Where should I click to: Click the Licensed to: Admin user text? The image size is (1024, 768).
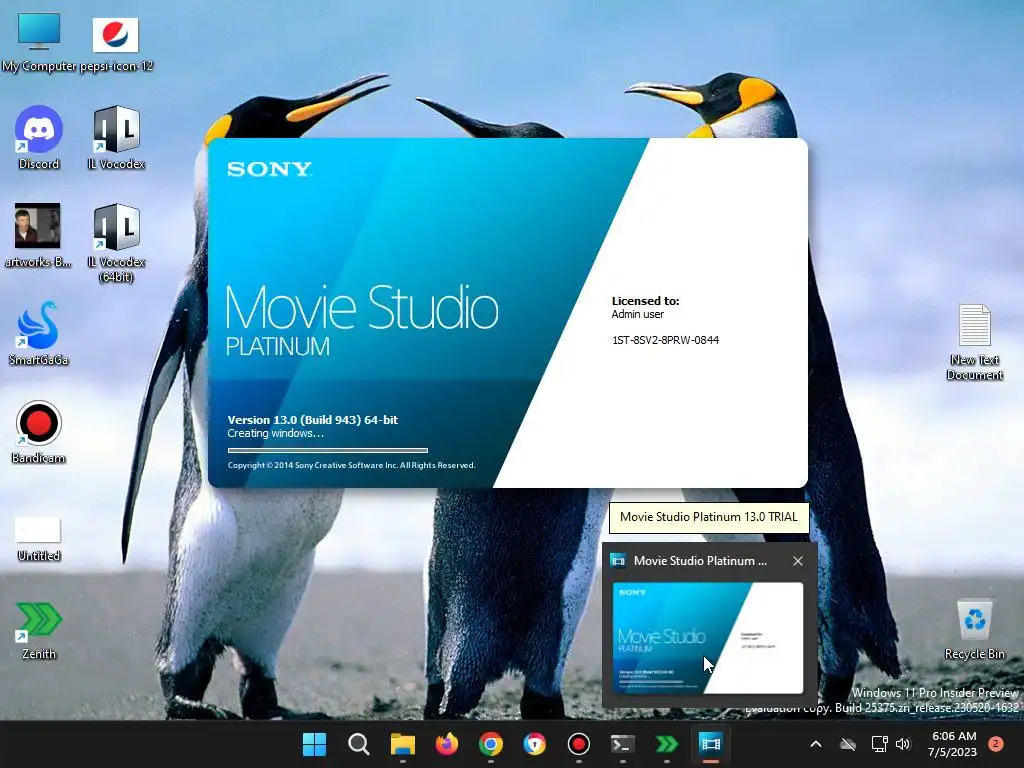(x=645, y=308)
